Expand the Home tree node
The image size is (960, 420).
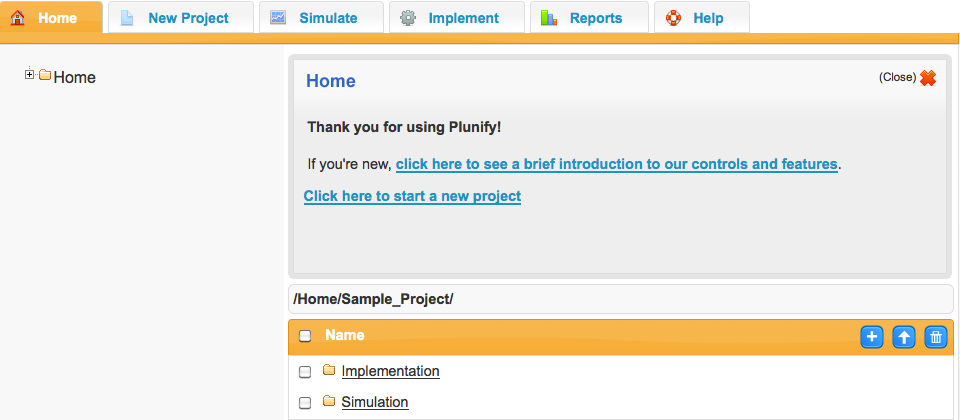pos(29,74)
